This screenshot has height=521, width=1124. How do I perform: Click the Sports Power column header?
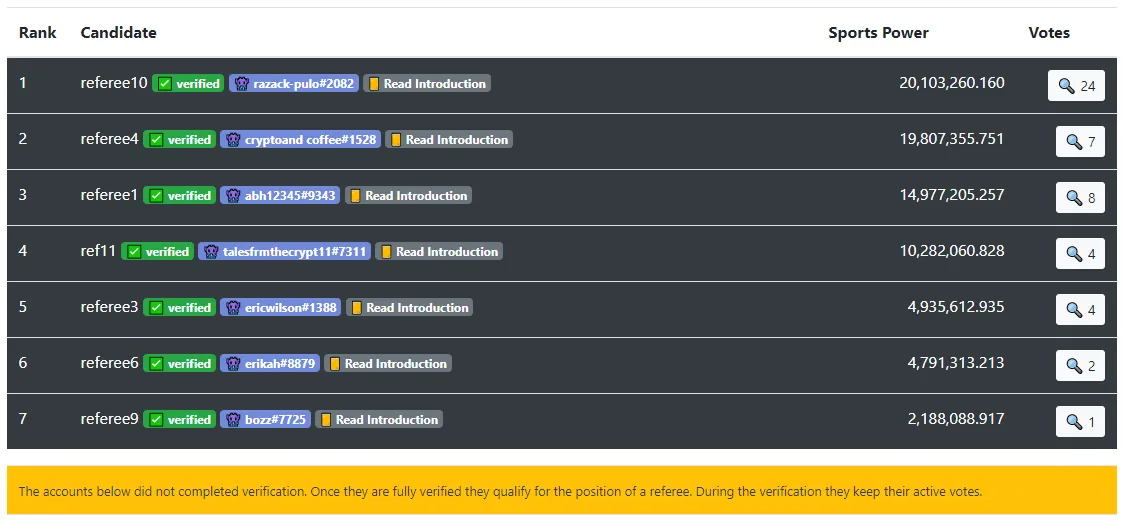878,33
